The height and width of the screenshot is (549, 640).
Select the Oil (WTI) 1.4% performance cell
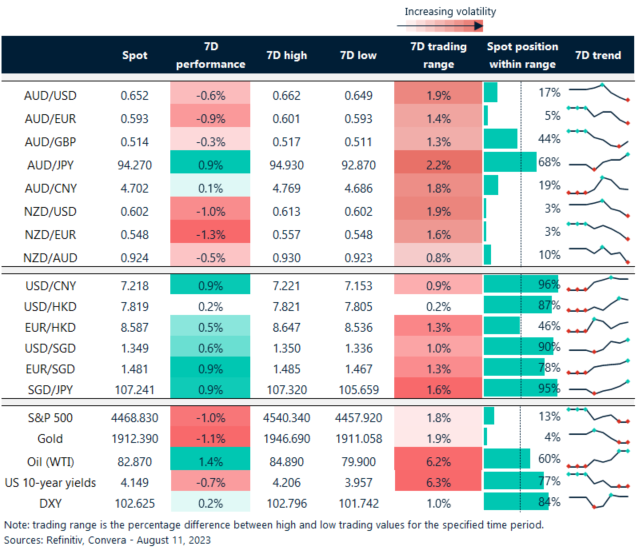point(210,459)
